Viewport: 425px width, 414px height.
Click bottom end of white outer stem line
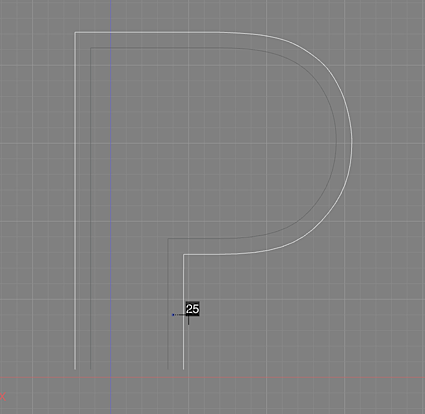tap(183, 368)
